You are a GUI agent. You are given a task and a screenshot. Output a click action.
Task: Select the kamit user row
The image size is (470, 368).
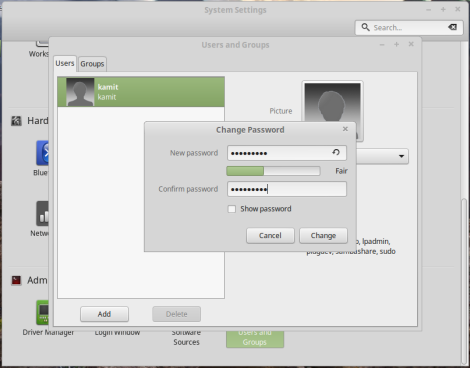(x=141, y=92)
